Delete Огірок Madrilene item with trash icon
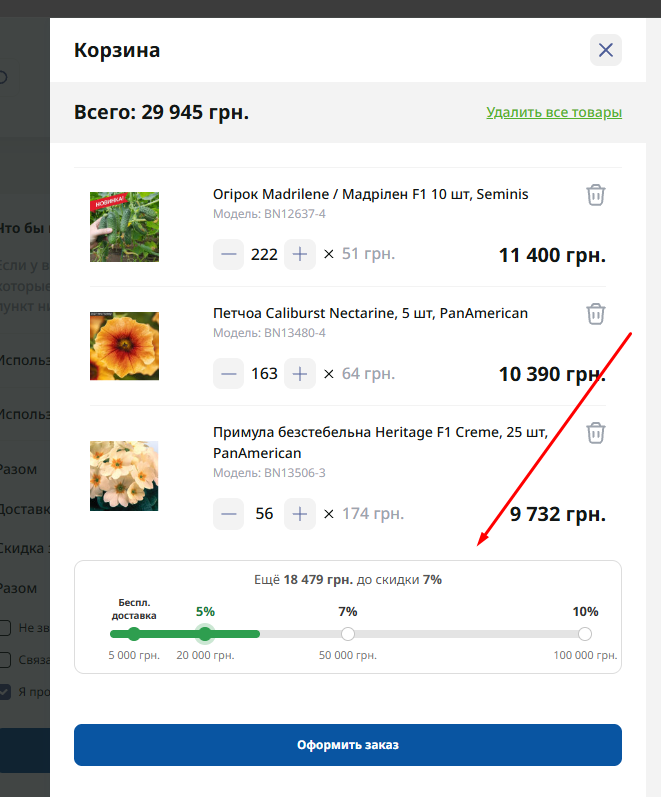This screenshot has width=661, height=797. point(595,195)
